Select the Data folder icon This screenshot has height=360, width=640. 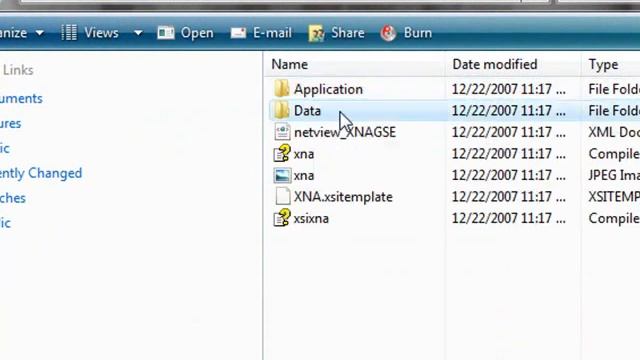pyautogui.click(x=282, y=110)
